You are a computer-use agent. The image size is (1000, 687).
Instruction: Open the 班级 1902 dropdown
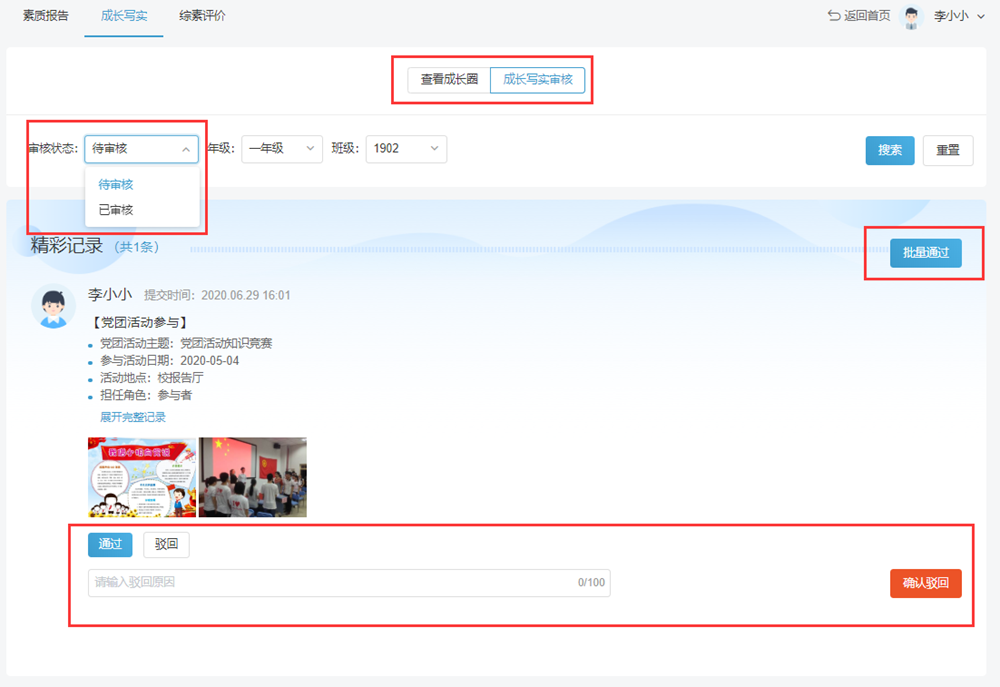tap(406, 149)
